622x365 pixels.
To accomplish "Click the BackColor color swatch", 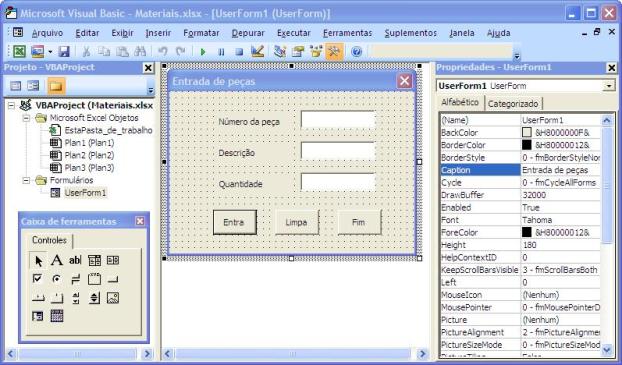I will pos(526,133).
